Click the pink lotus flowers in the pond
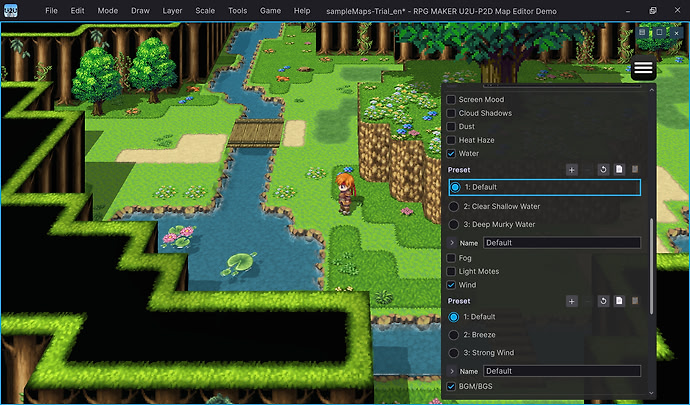 tap(179, 236)
